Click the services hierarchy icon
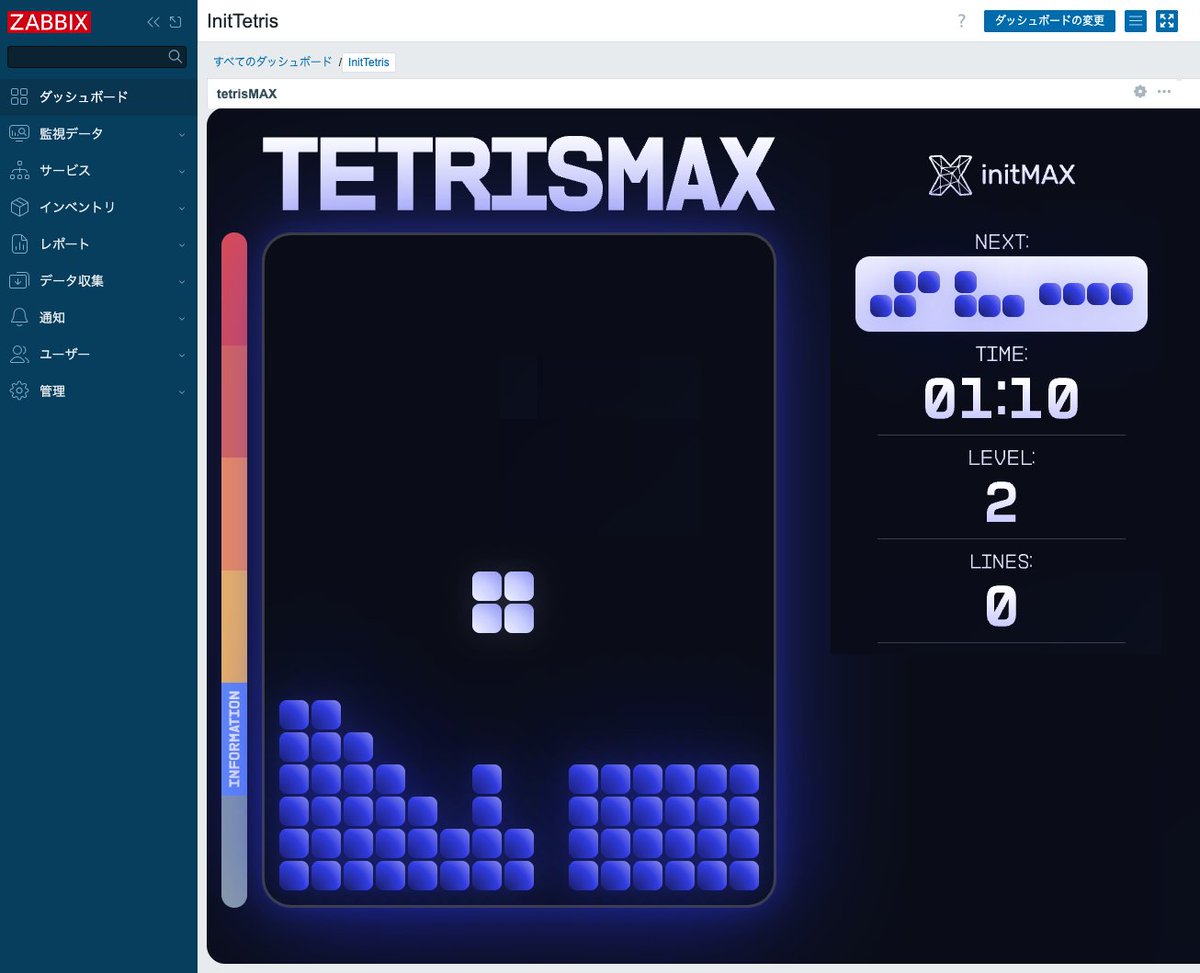This screenshot has height=973, width=1200. [19, 171]
